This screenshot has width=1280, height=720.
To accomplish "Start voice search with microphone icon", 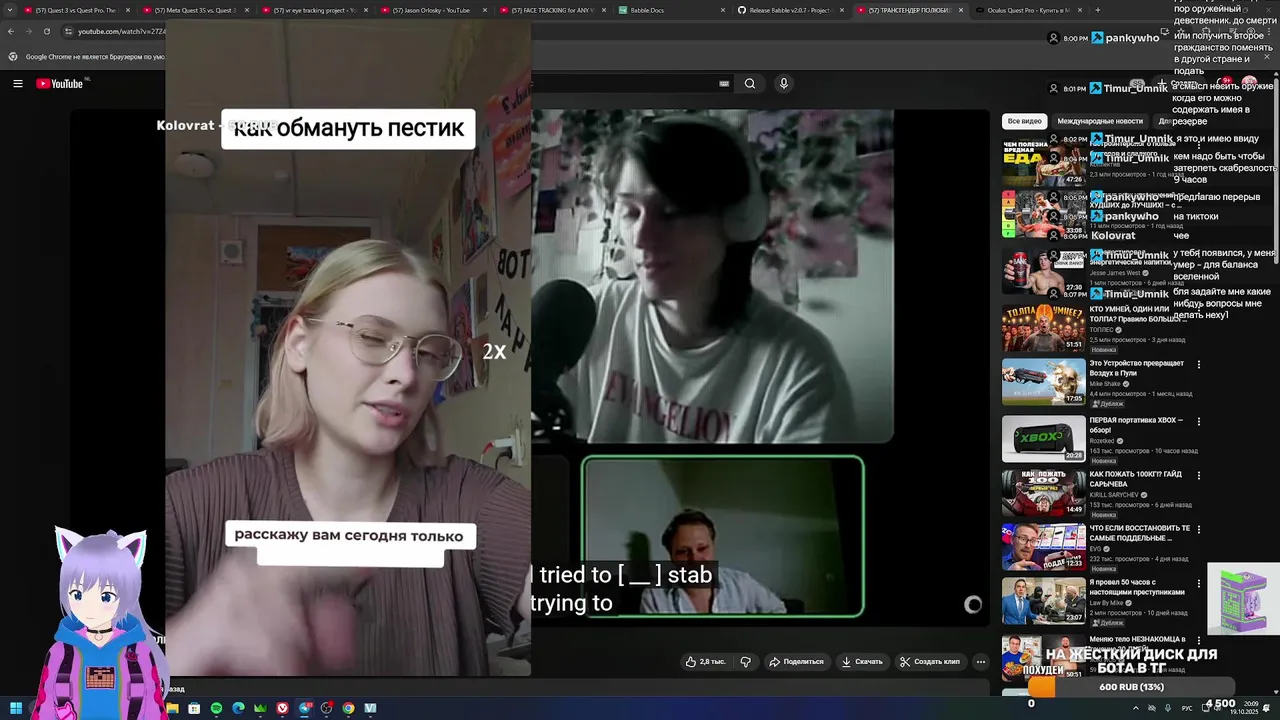I will pos(784,84).
